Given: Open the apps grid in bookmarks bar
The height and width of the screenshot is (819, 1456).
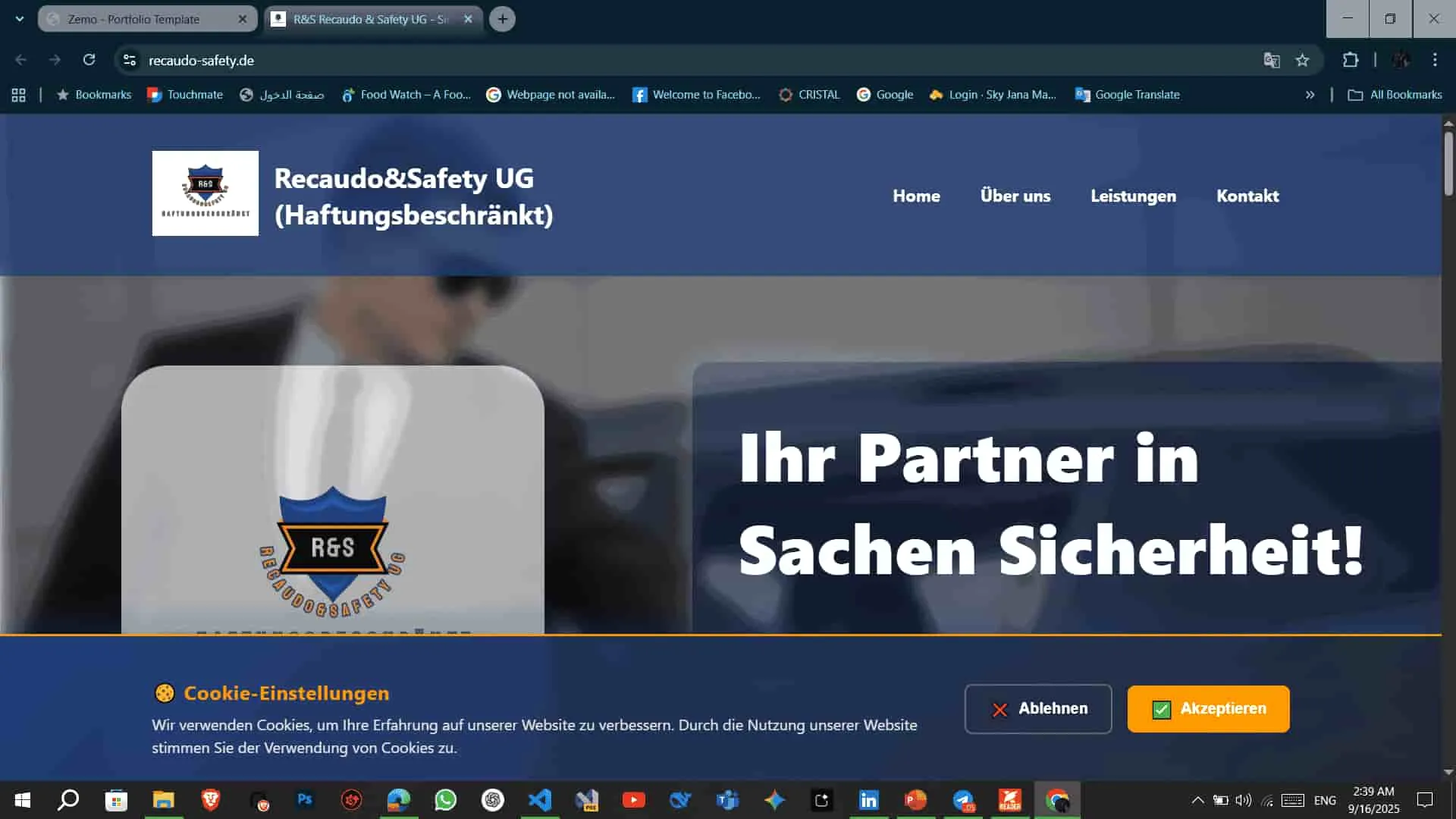Looking at the screenshot, I should click(x=19, y=95).
